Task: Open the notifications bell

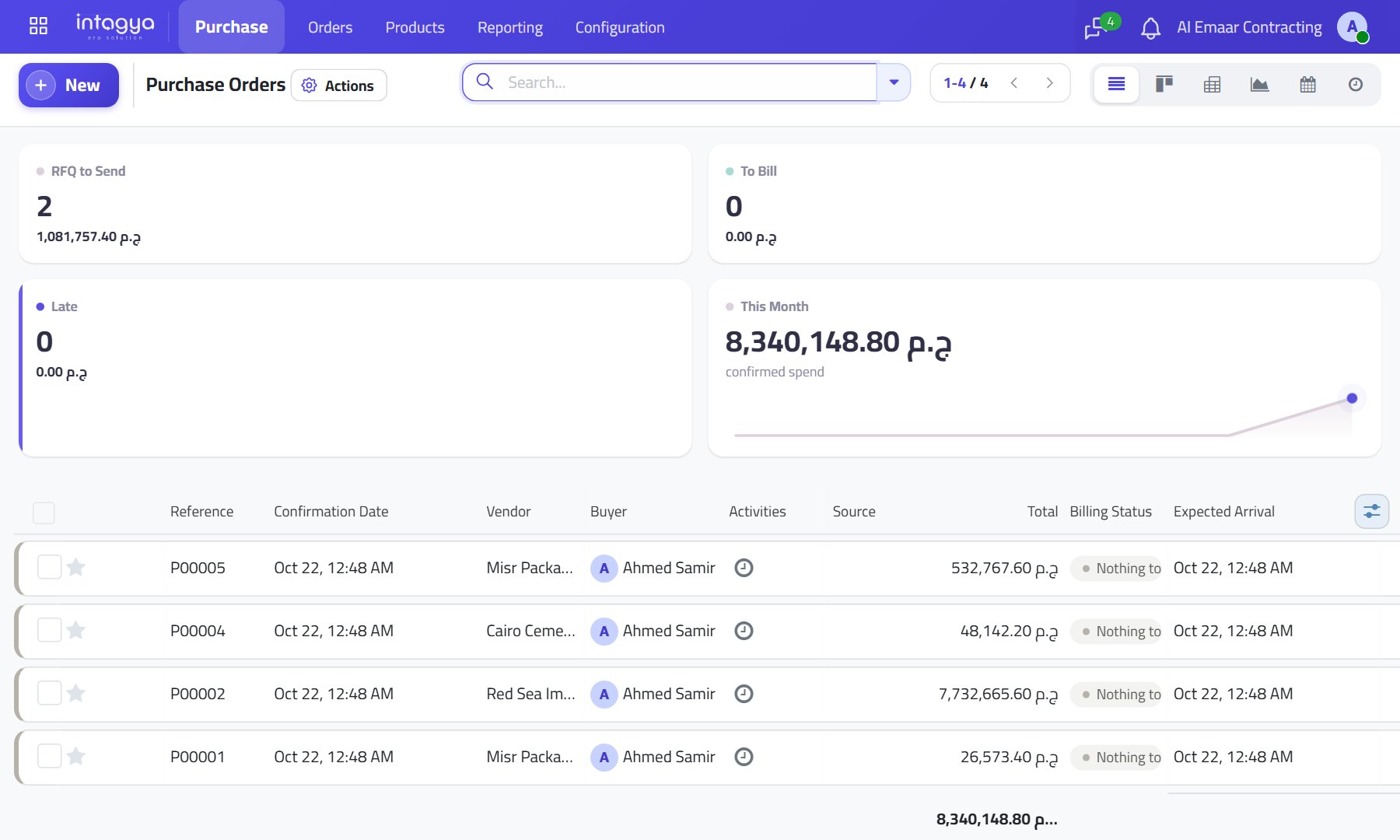Action: [x=1150, y=28]
